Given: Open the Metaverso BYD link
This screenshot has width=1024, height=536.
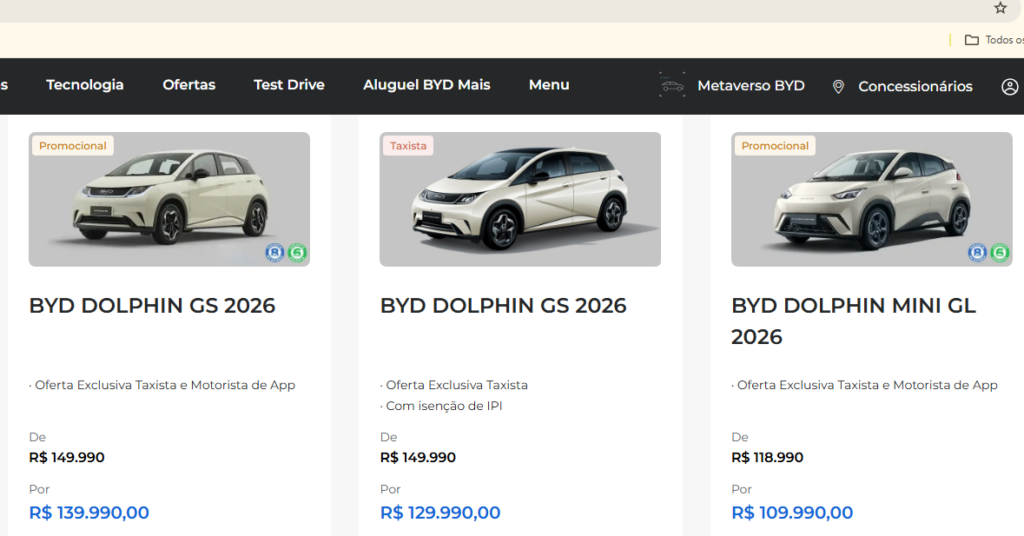Looking at the screenshot, I should point(751,86).
